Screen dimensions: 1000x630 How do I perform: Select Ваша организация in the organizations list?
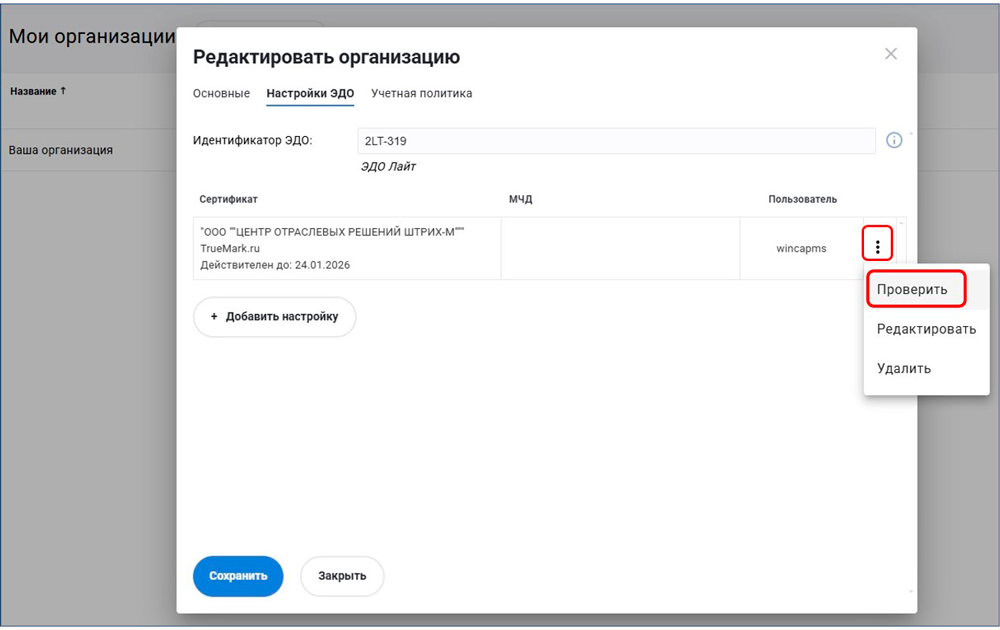pos(61,150)
